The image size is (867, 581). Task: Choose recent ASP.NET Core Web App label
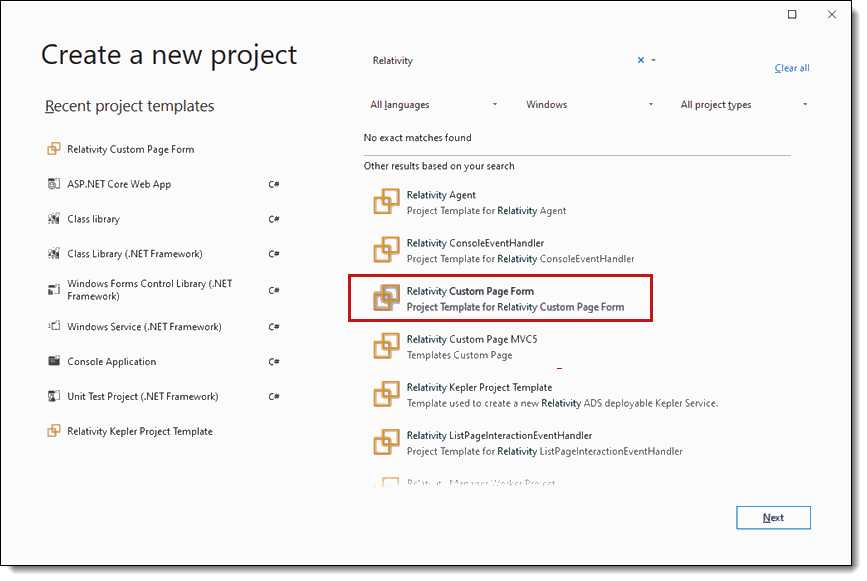[119, 184]
